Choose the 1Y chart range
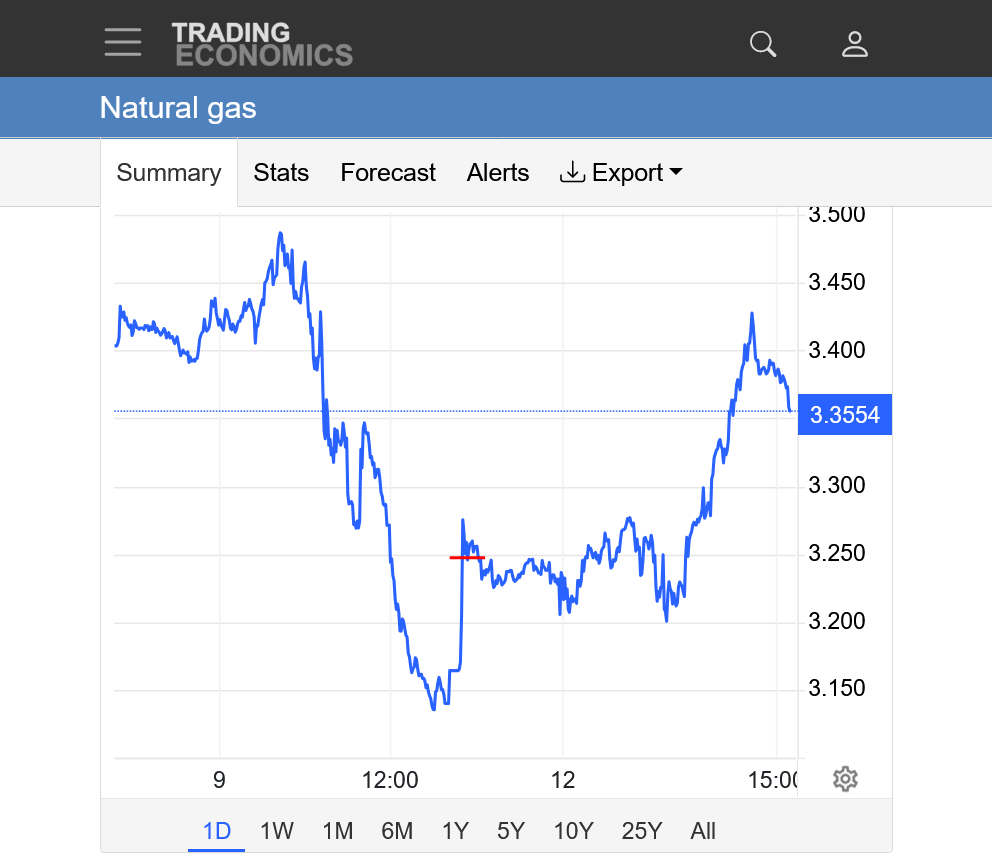The image size is (992, 864). 455,831
